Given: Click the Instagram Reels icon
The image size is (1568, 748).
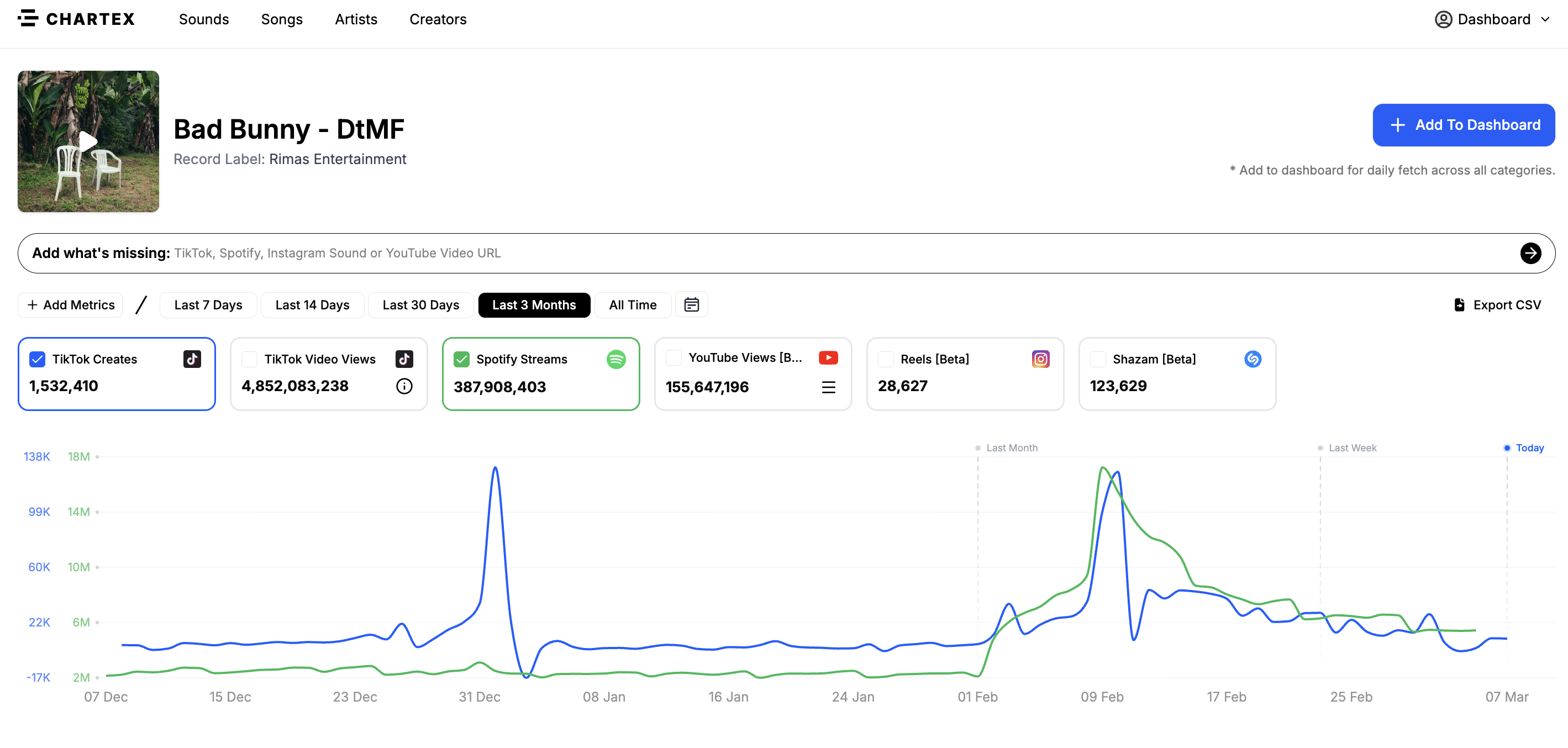Looking at the screenshot, I should (1040, 359).
